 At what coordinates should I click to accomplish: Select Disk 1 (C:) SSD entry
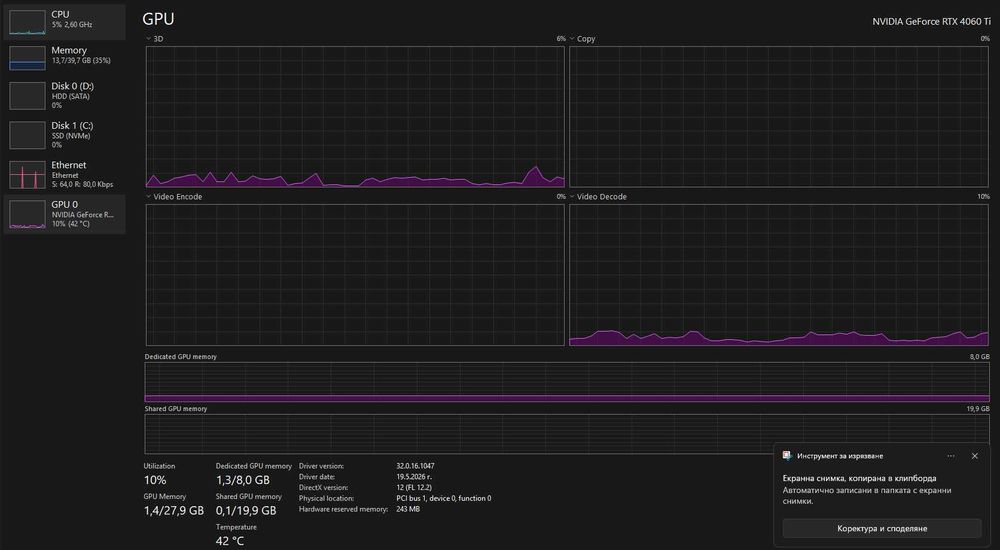coord(64,135)
